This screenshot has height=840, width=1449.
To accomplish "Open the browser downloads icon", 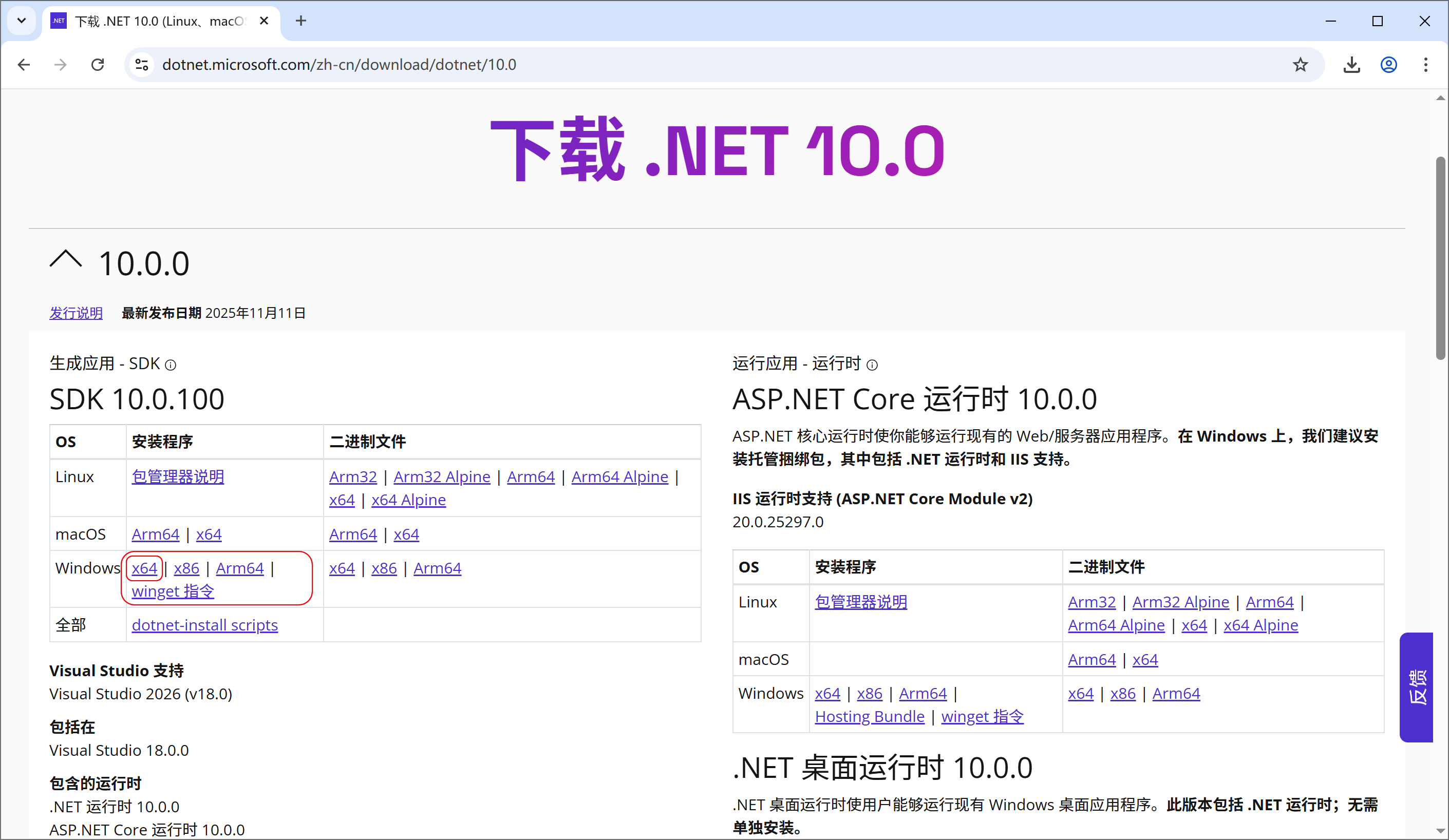I will [1351, 64].
